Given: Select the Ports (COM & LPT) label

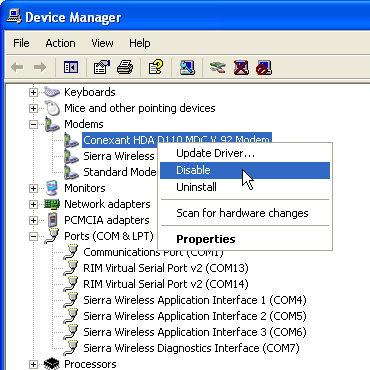Looking at the screenshot, I should [109, 236].
